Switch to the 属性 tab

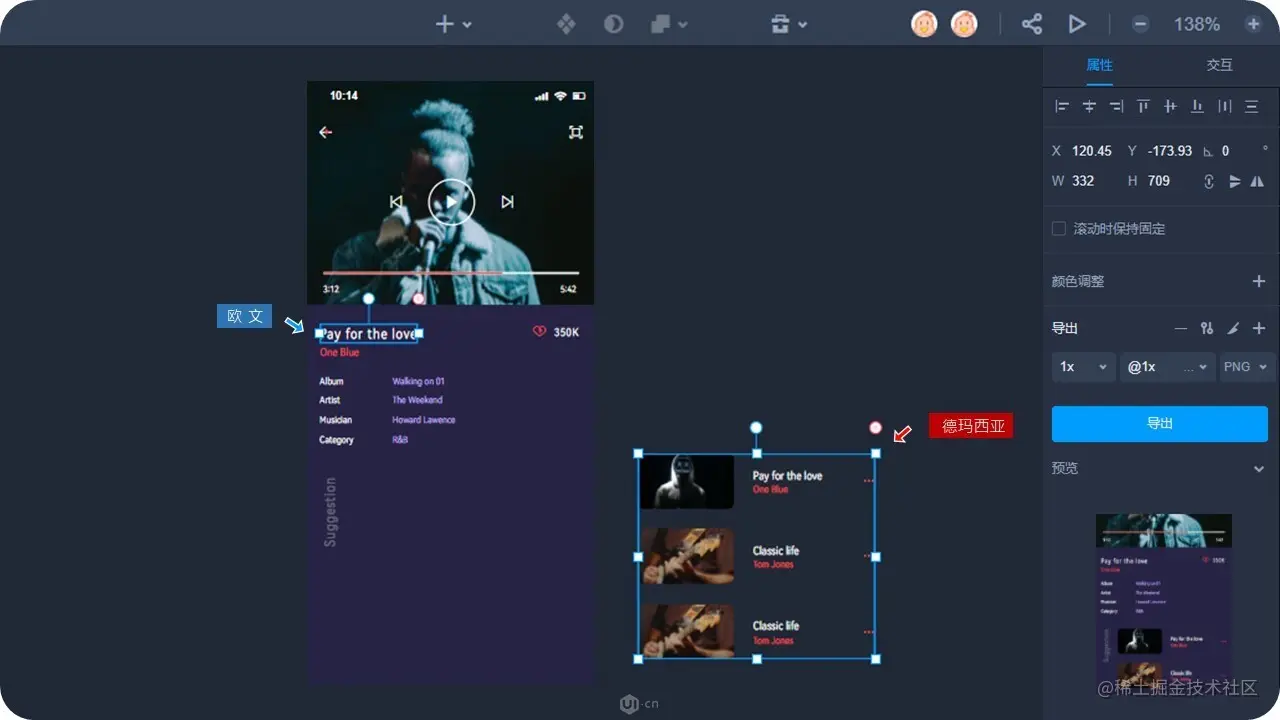(x=1099, y=65)
